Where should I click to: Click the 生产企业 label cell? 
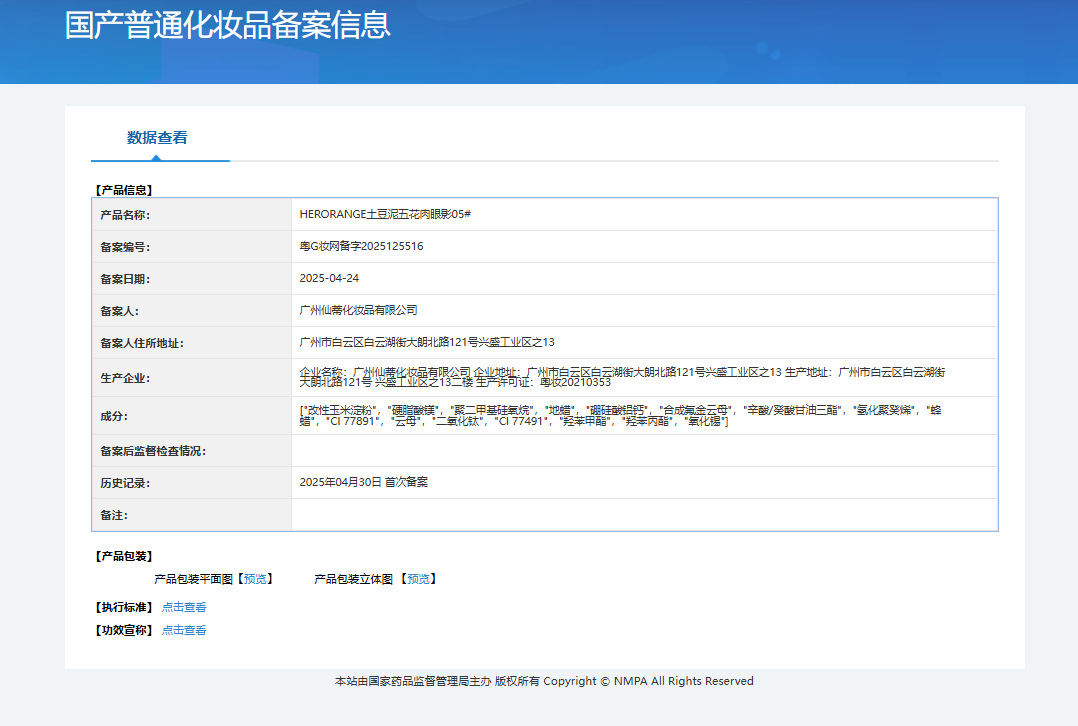(x=192, y=378)
